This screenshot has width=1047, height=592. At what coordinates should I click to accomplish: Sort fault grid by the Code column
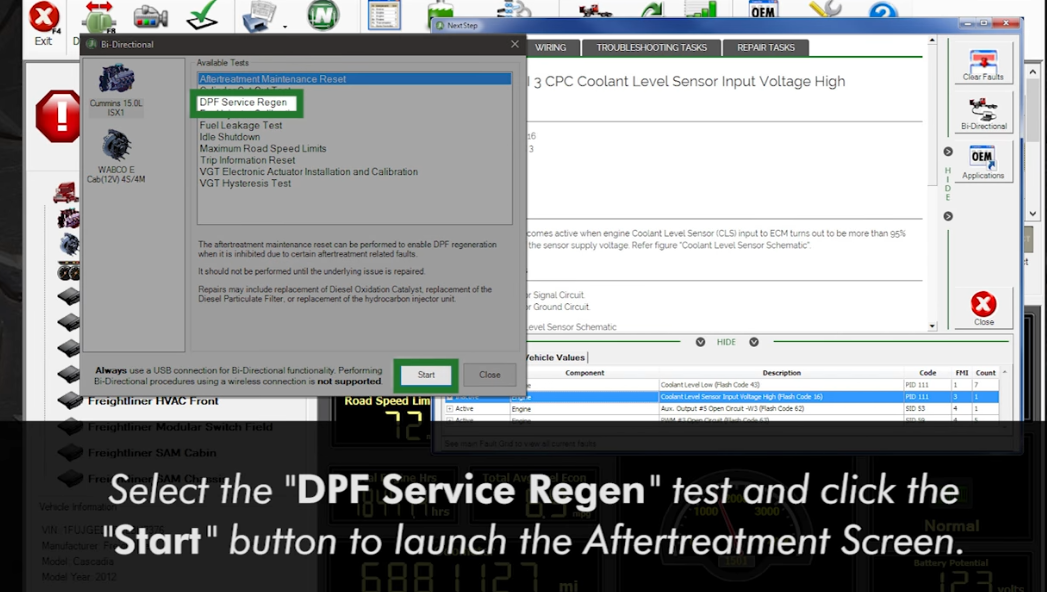927,373
